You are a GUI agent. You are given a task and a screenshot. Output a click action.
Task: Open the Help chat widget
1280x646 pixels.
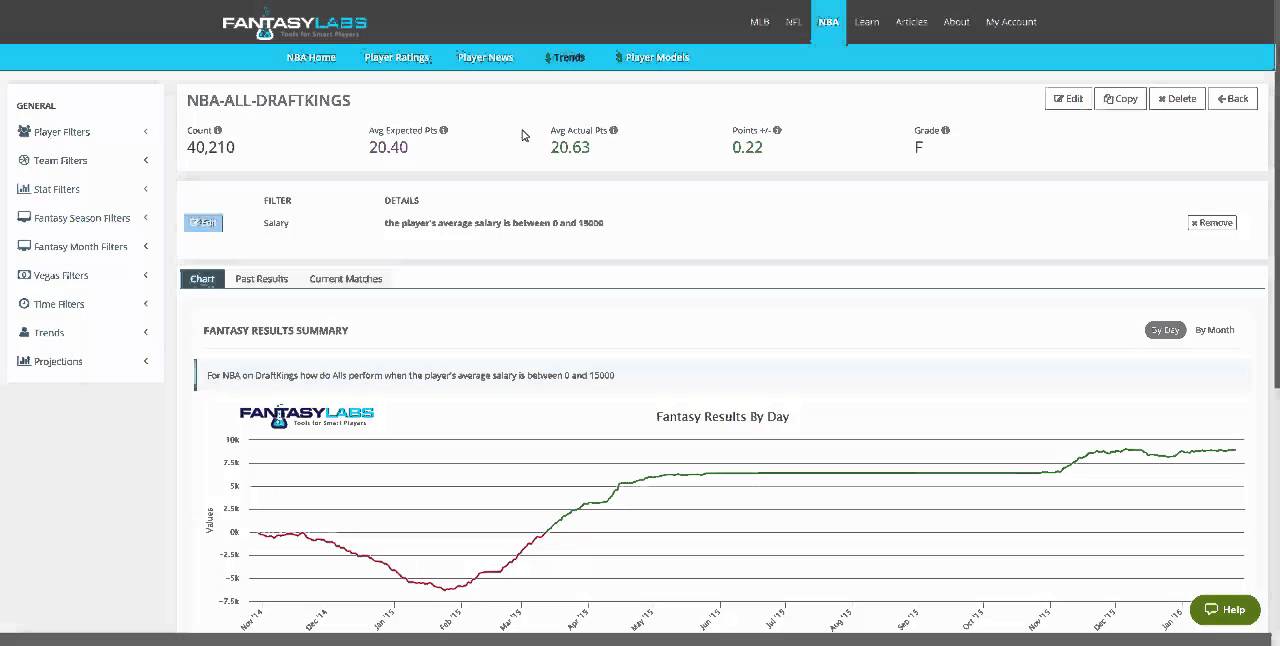[x=1225, y=609]
